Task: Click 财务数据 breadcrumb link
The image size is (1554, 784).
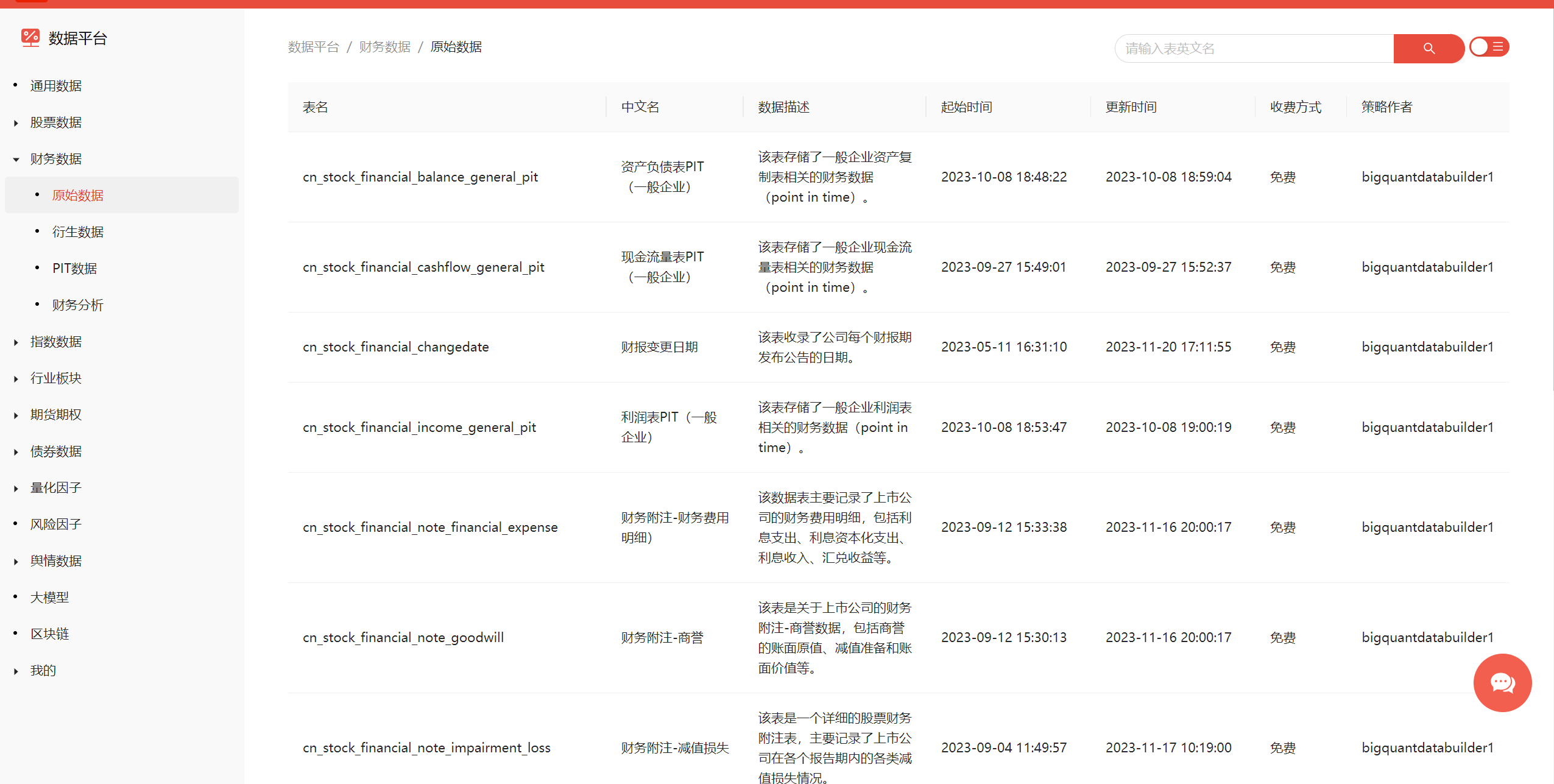Action: [x=384, y=47]
